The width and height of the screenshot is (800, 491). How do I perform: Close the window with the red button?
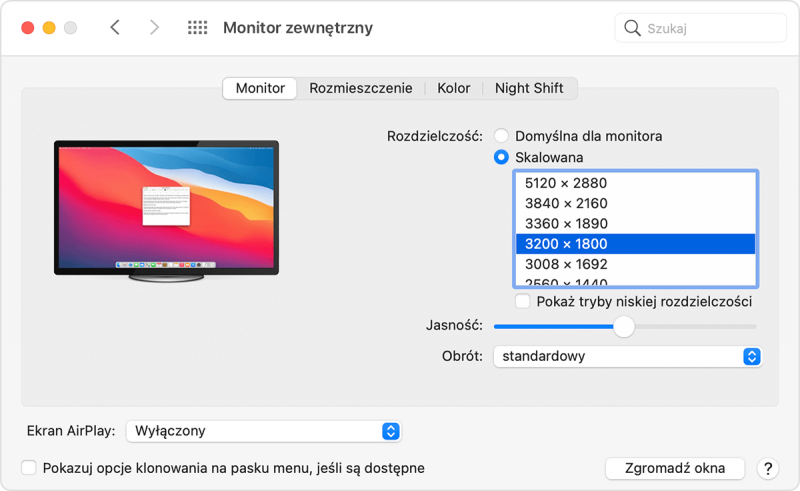[x=28, y=28]
